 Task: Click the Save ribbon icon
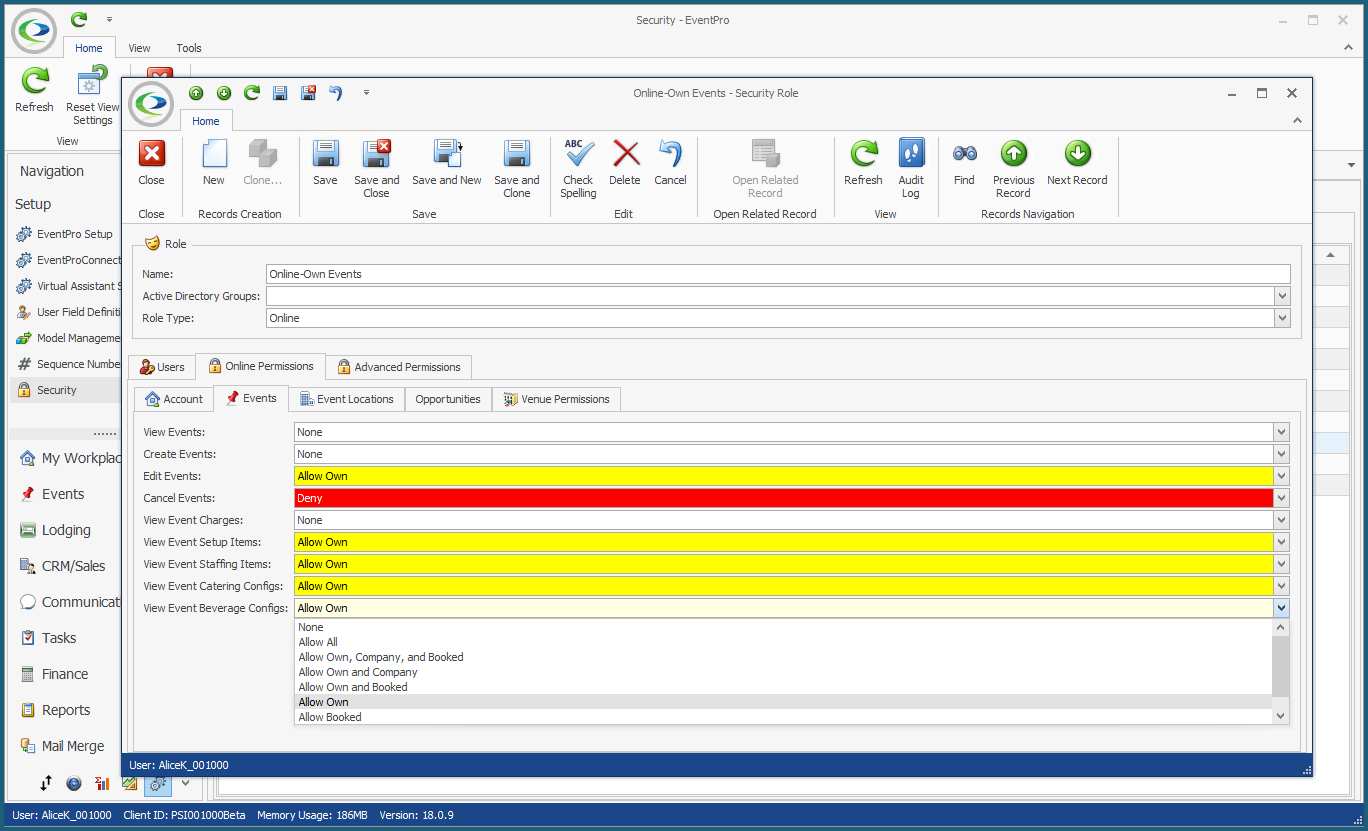(x=325, y=163)
